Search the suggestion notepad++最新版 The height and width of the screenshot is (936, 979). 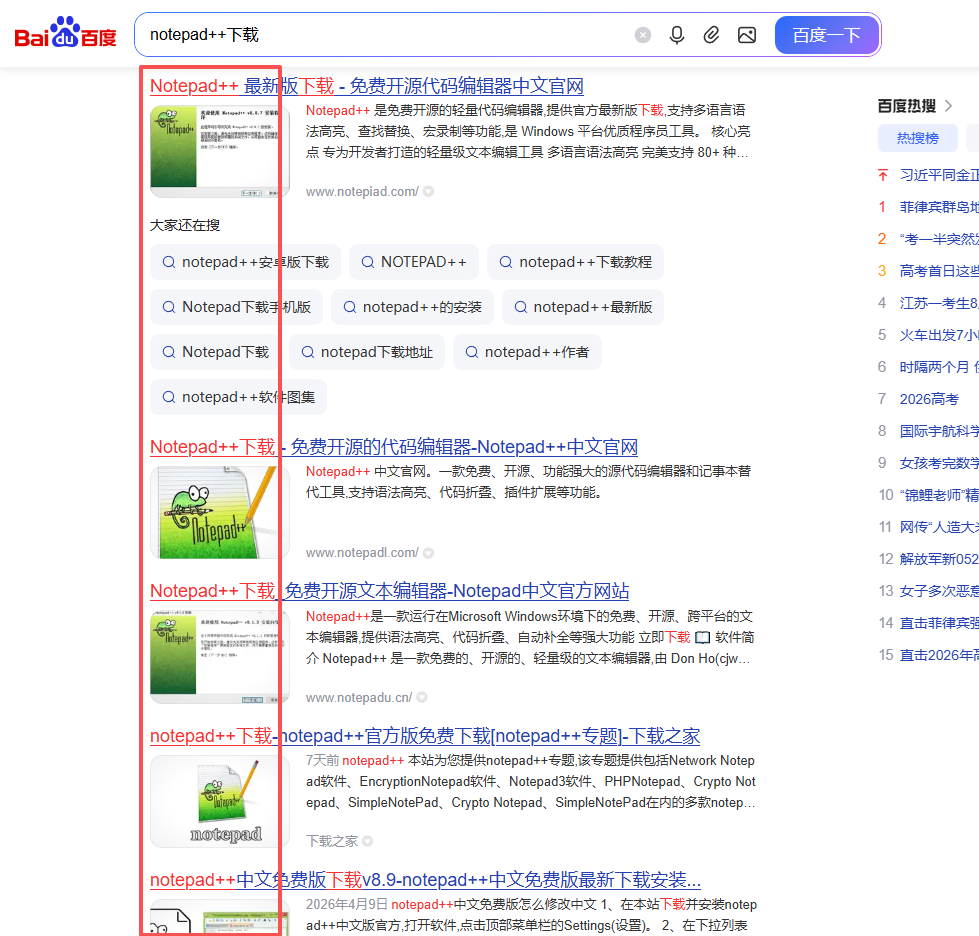coord(583,307)
